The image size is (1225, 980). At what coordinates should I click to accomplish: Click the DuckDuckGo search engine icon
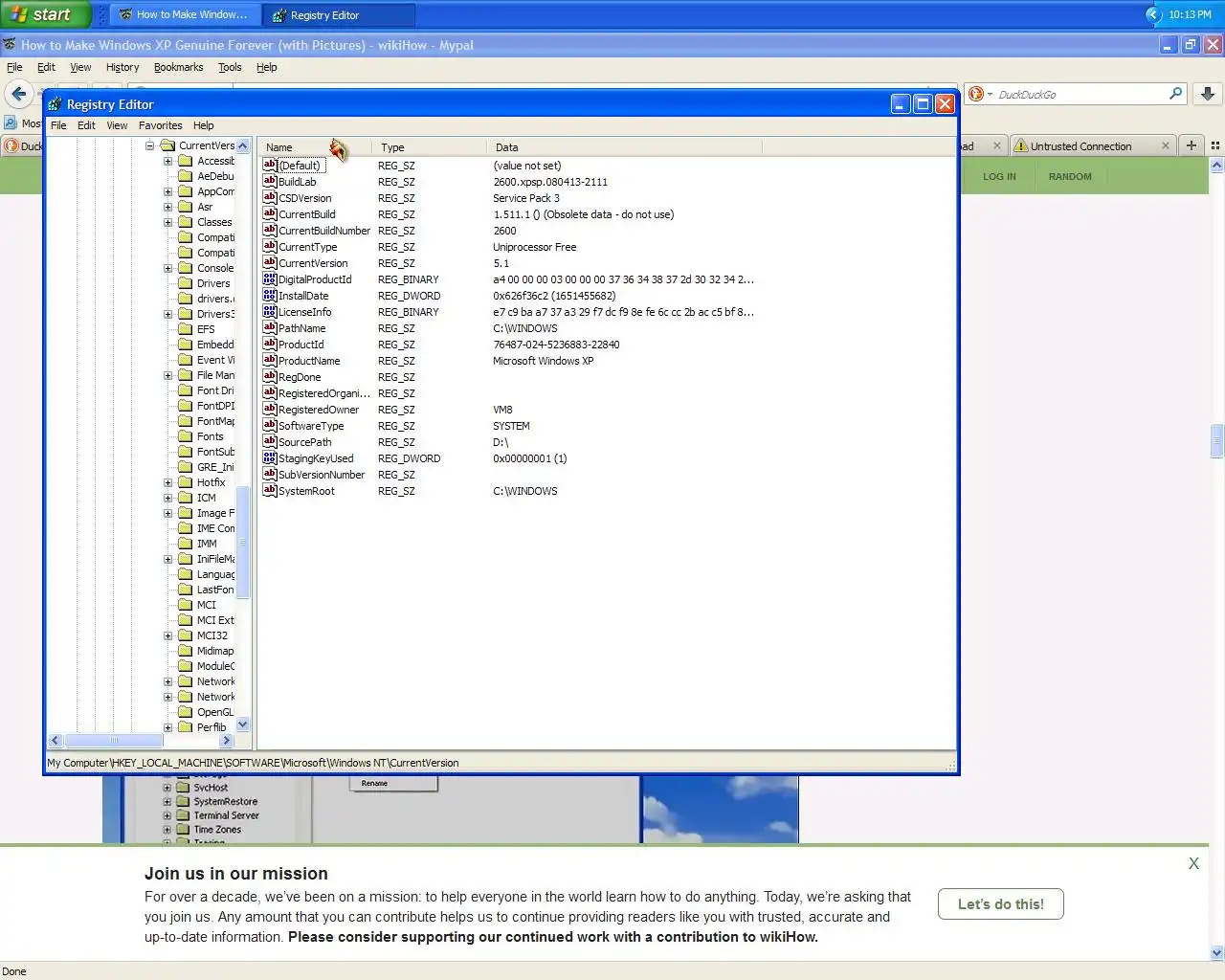(x=975, y=94)
